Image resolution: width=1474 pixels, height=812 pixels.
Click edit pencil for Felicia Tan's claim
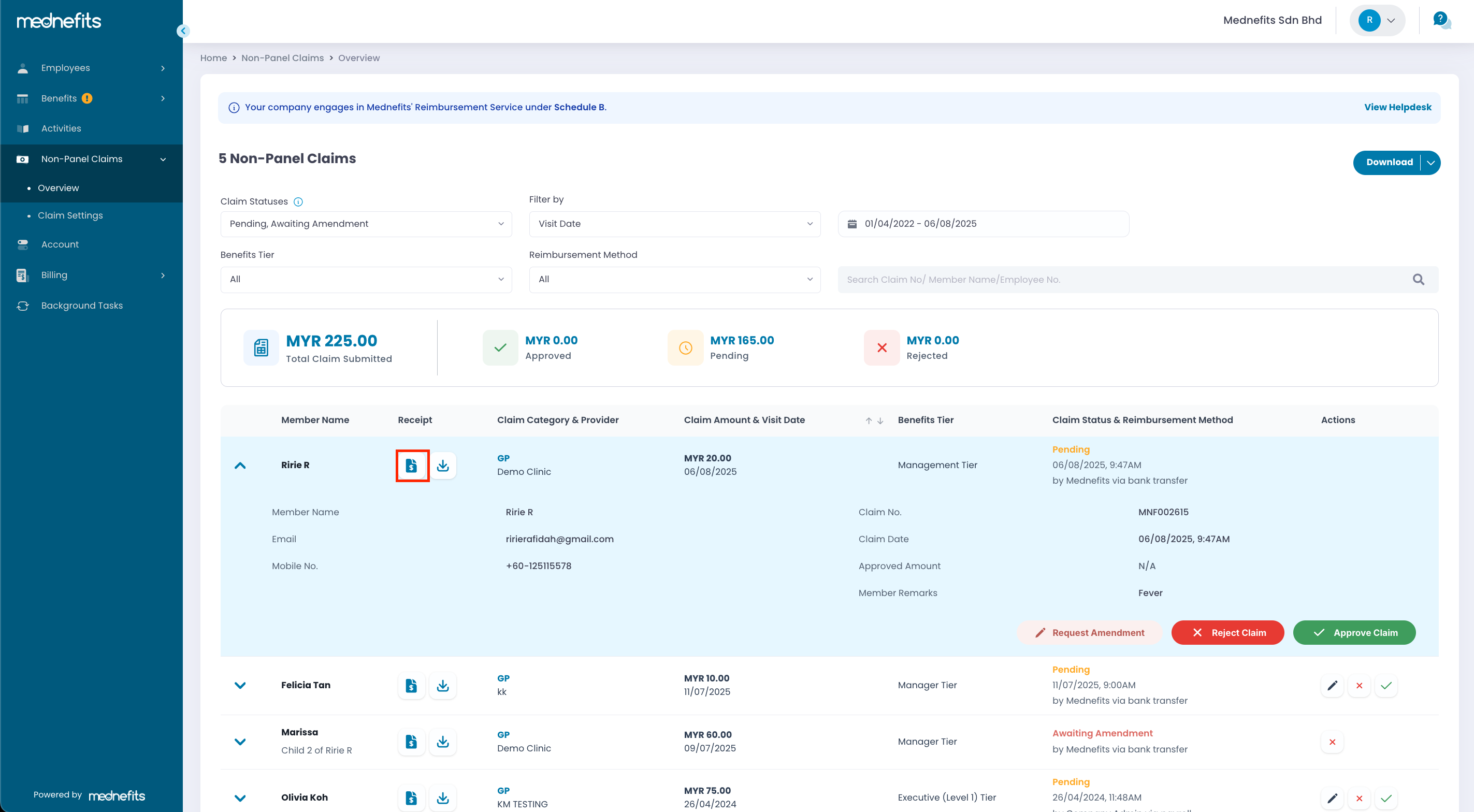point(1332,686)
